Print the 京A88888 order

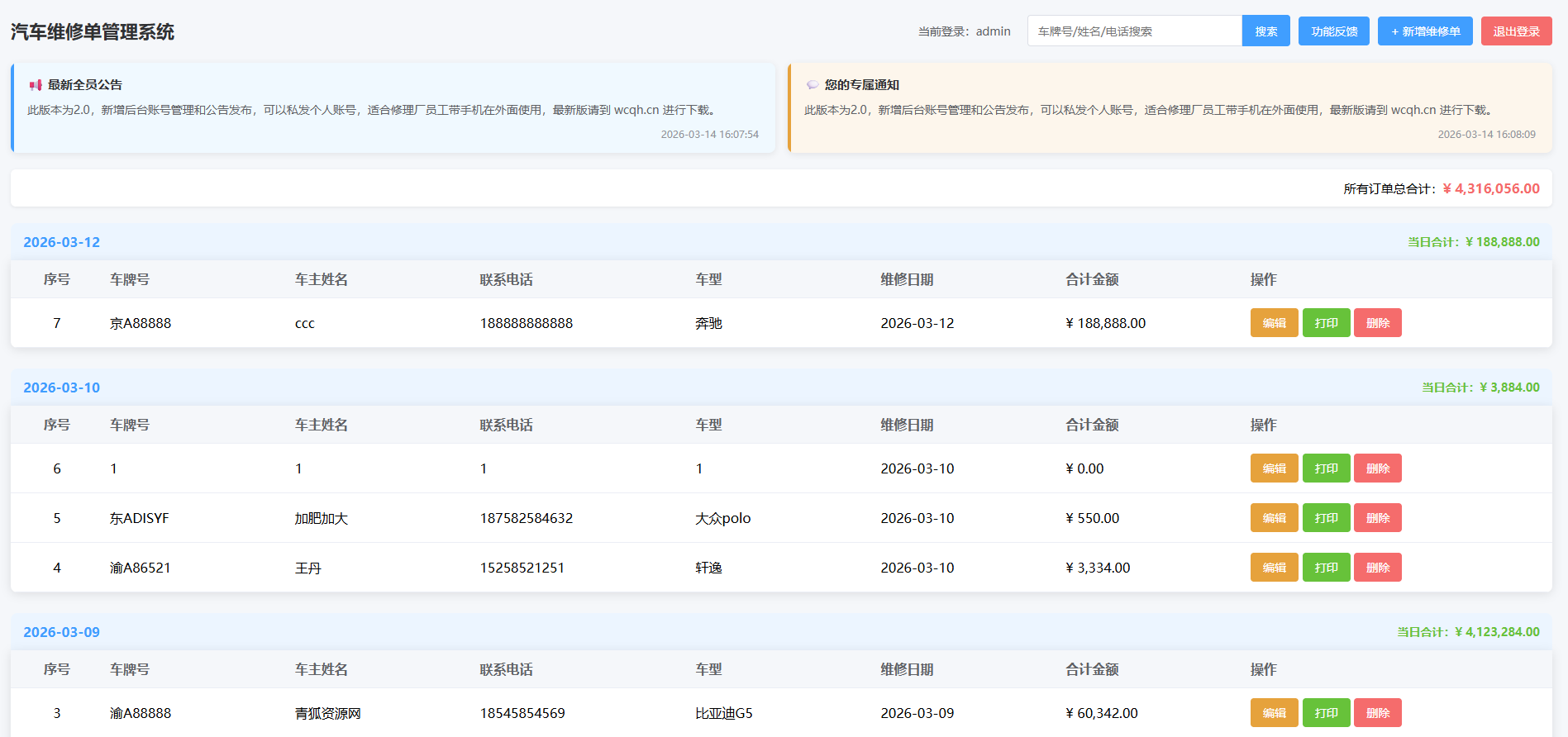point(1326,323)
